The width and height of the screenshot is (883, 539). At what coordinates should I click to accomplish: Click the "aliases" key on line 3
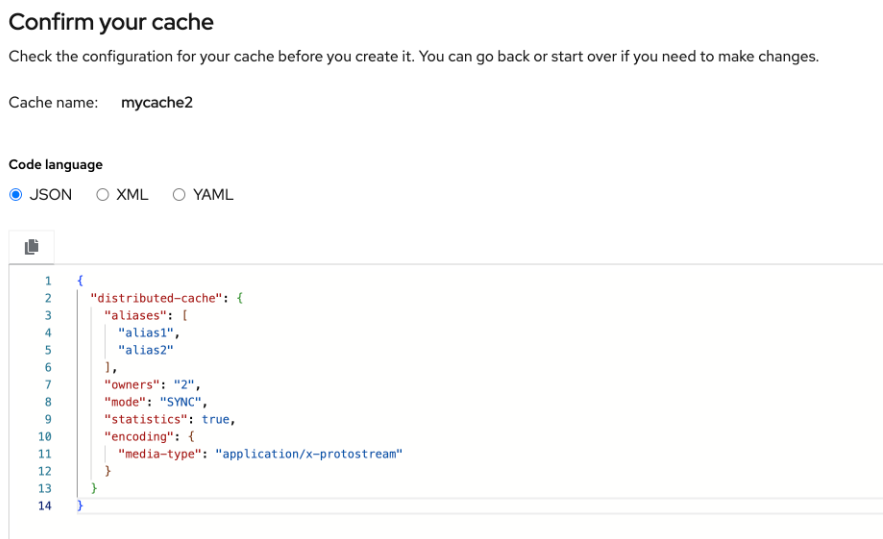click(135, 315)
